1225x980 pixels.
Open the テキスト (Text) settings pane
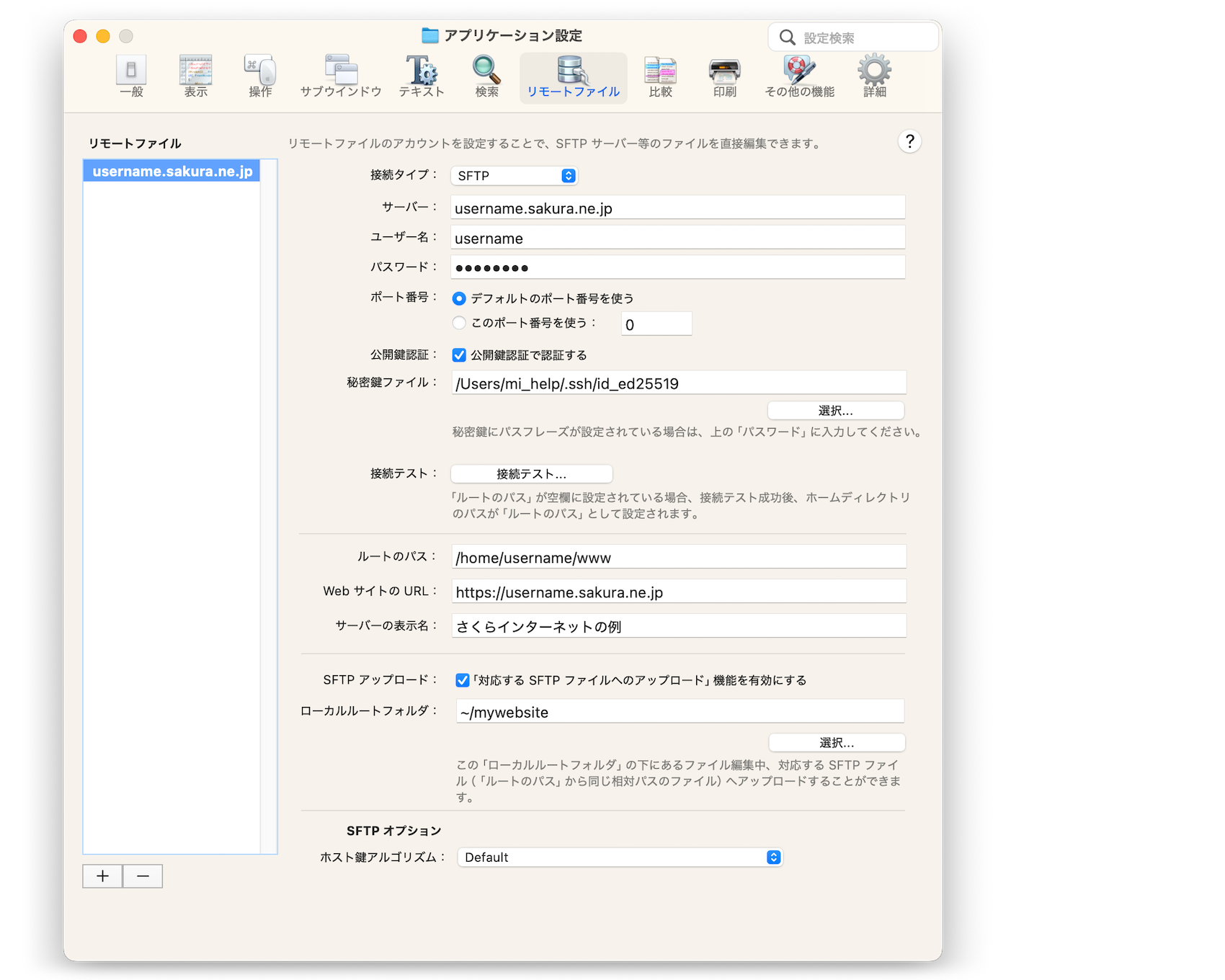422,76
